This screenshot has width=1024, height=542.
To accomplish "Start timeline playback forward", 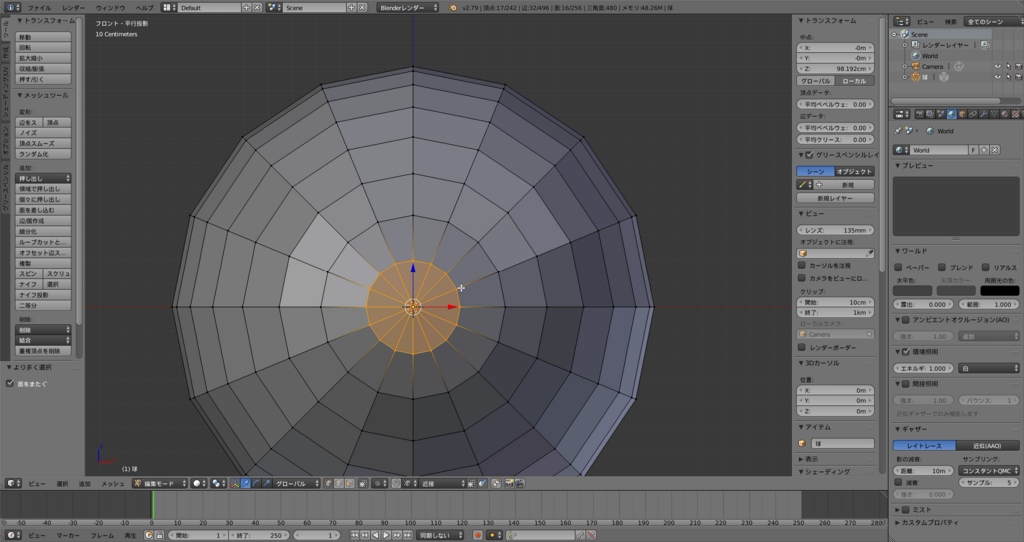I will click(x=386, y=535).
